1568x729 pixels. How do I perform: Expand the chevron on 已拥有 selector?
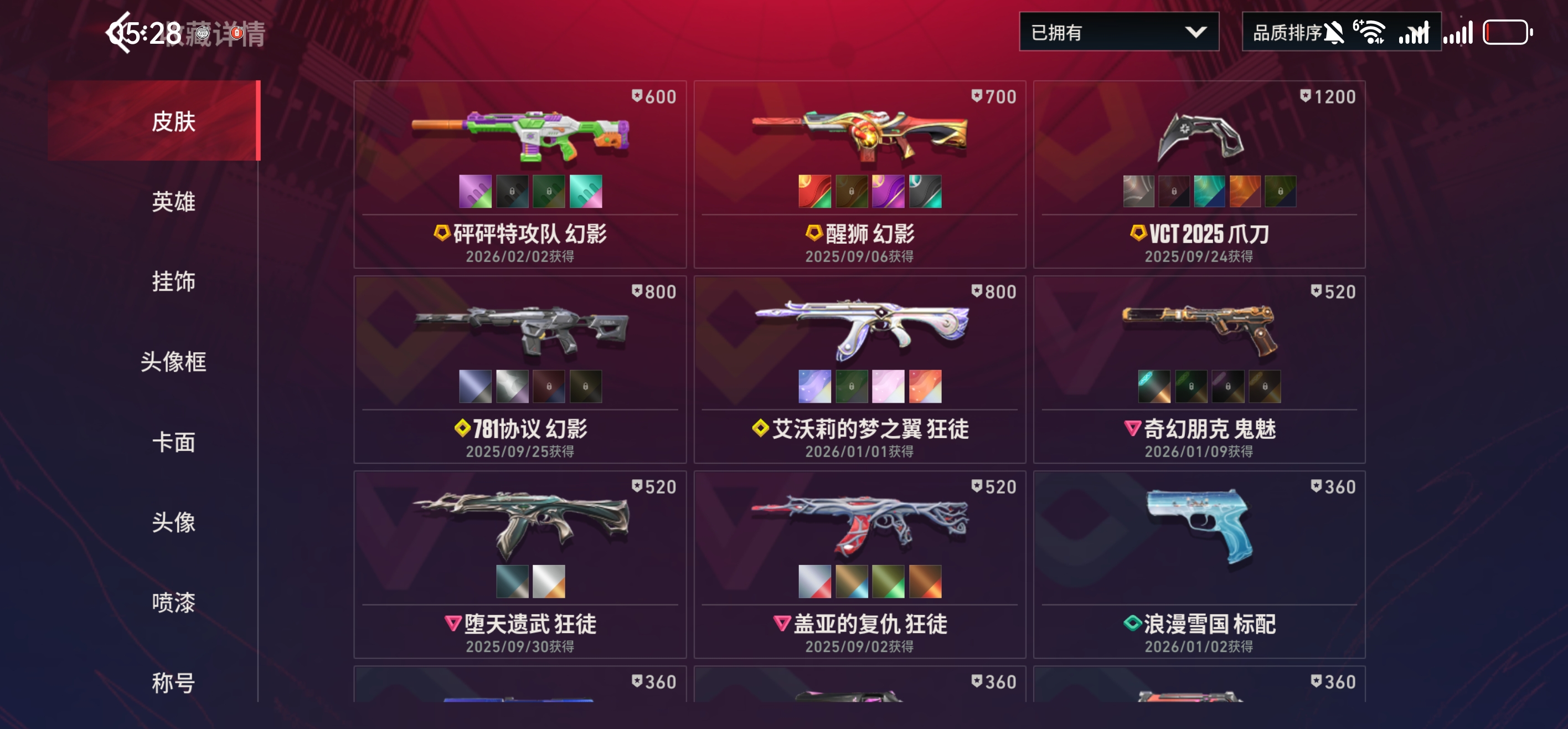coord(1195,32)
